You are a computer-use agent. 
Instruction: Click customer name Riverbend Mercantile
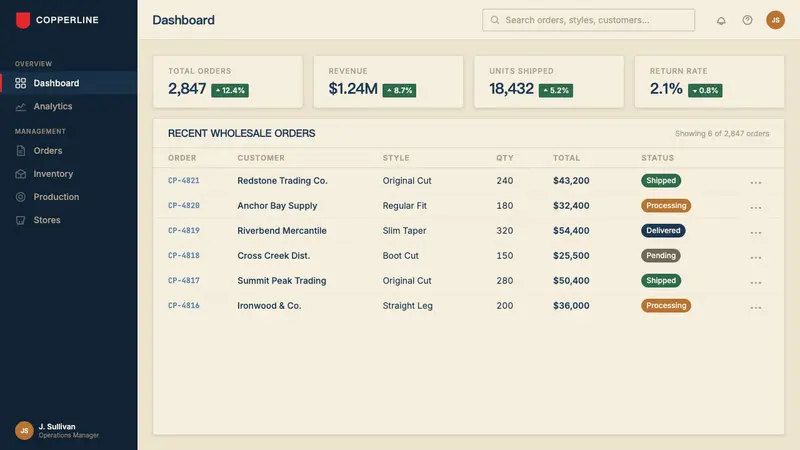[x=282, y=231]
